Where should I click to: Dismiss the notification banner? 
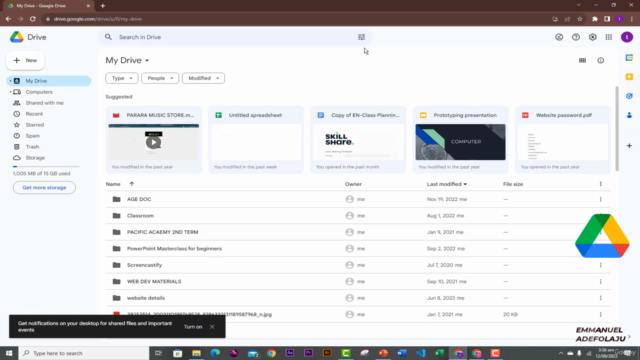point(212,327)
